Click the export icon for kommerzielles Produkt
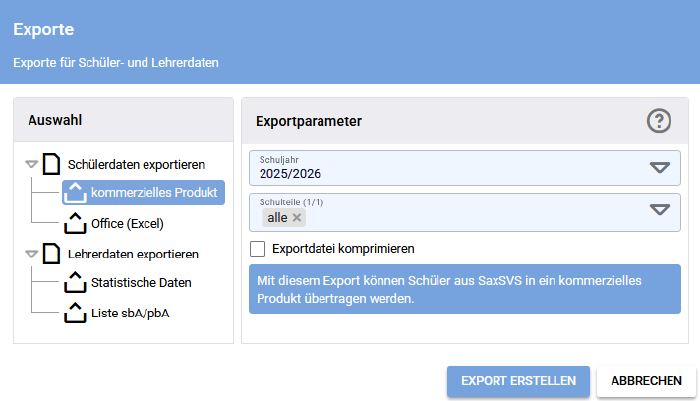The width and height of the screenshot is (700, 401). [x=76, y=193]
